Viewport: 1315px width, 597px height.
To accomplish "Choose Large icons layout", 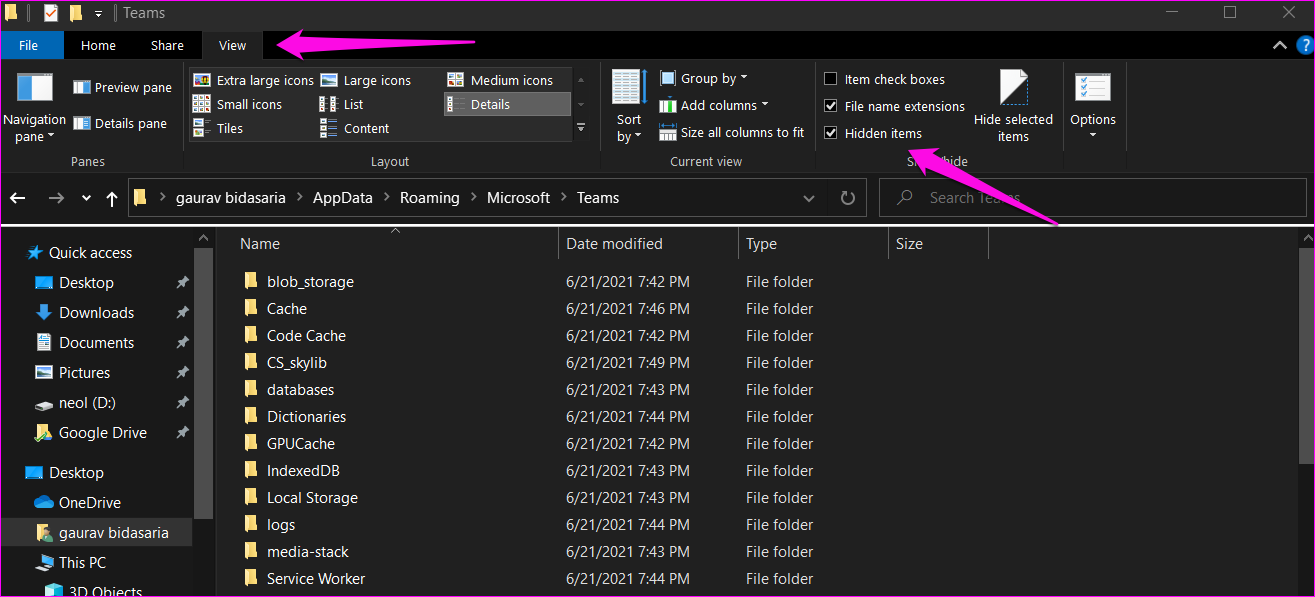I will click(365, 80).
